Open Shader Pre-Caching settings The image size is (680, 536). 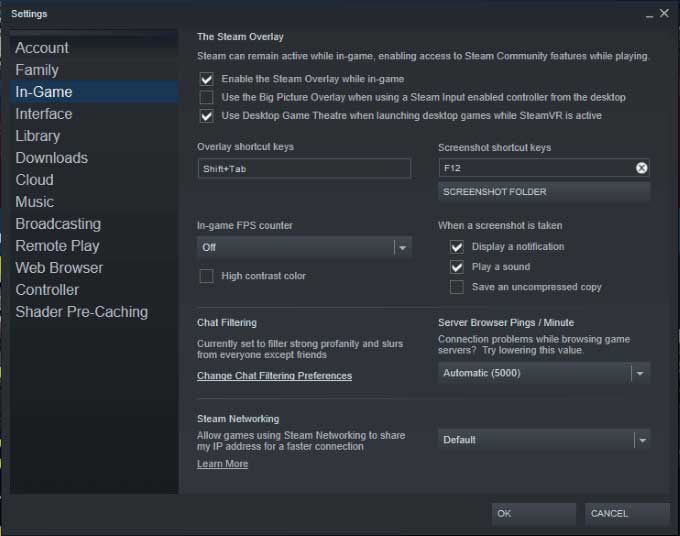tap(94, 312)
